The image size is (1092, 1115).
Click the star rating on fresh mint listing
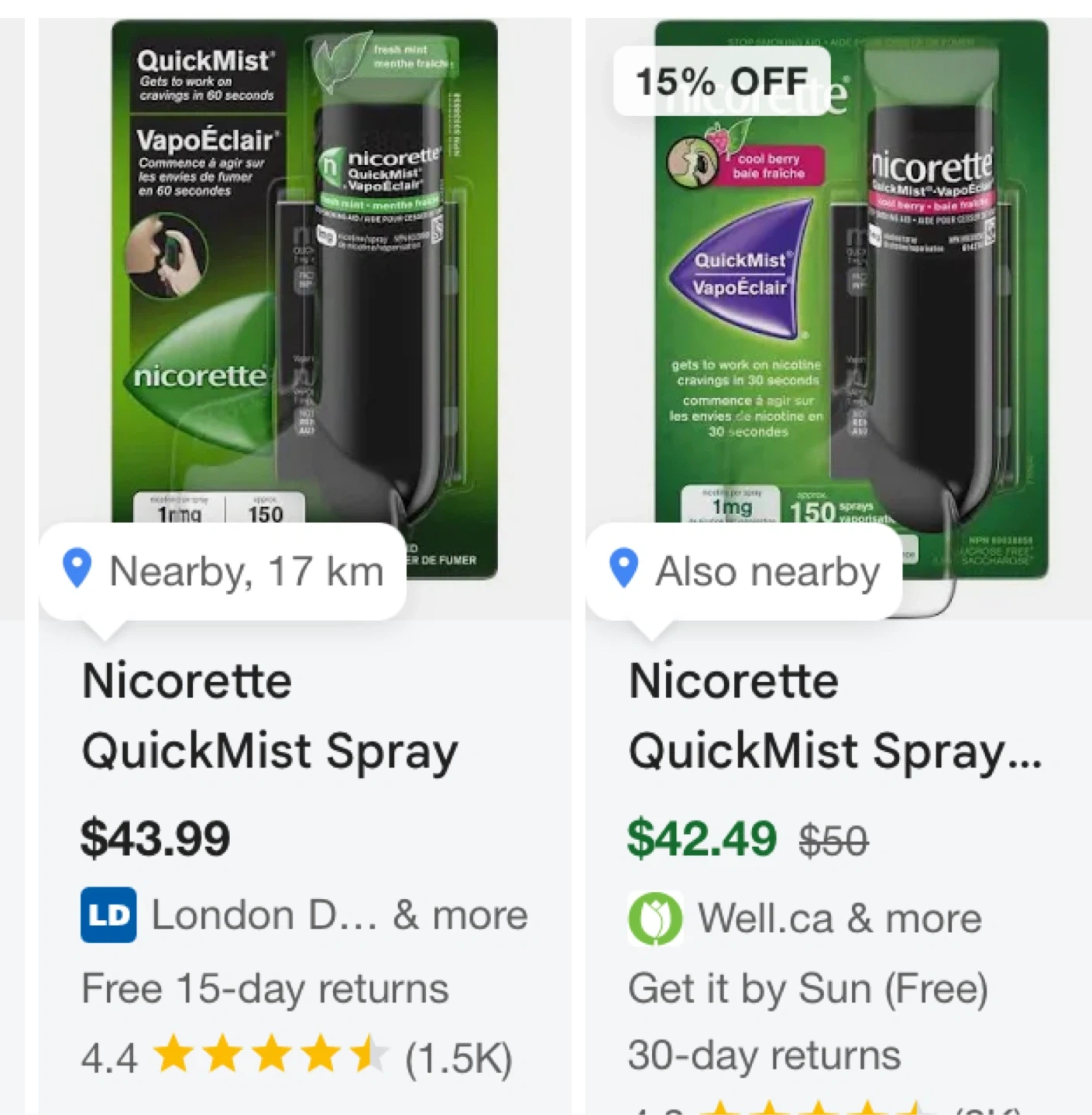pos(271,1056)
